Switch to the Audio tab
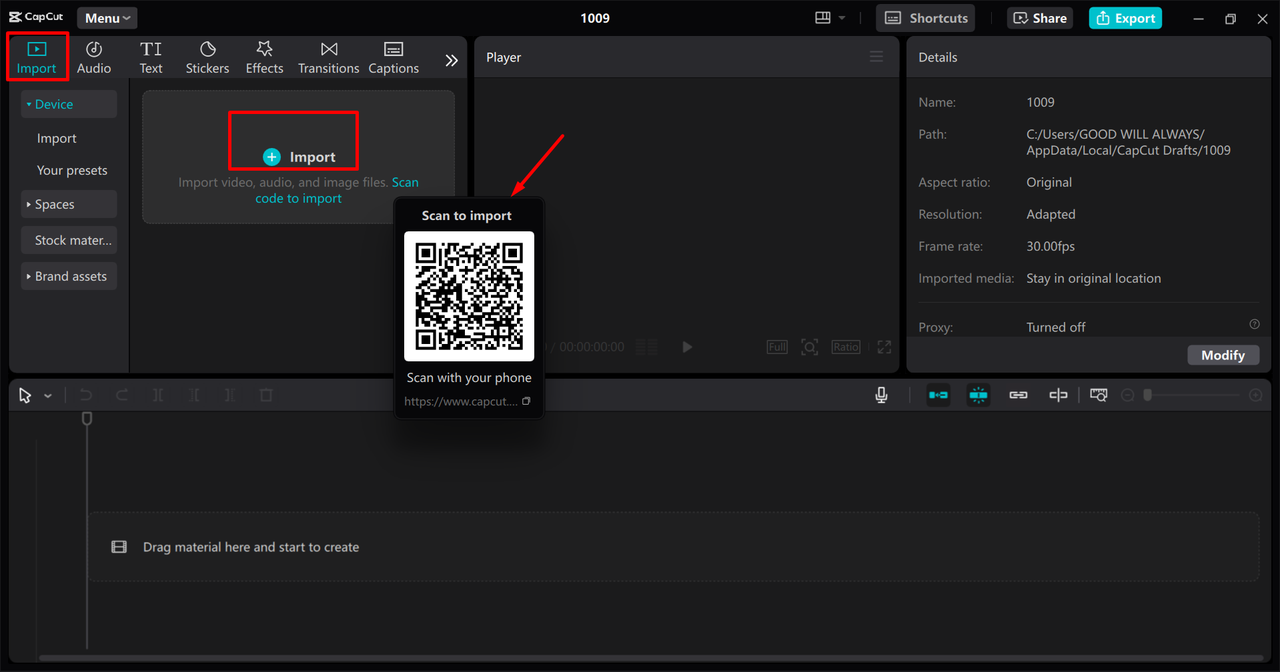Viewport: 1280px width, 672px height. (x=94, y=58)
